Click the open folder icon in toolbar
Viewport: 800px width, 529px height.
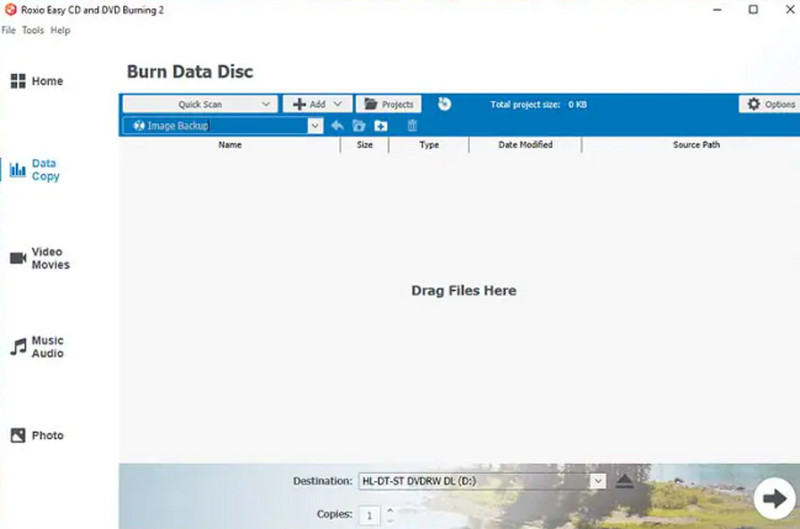click(x=358, y=126)
